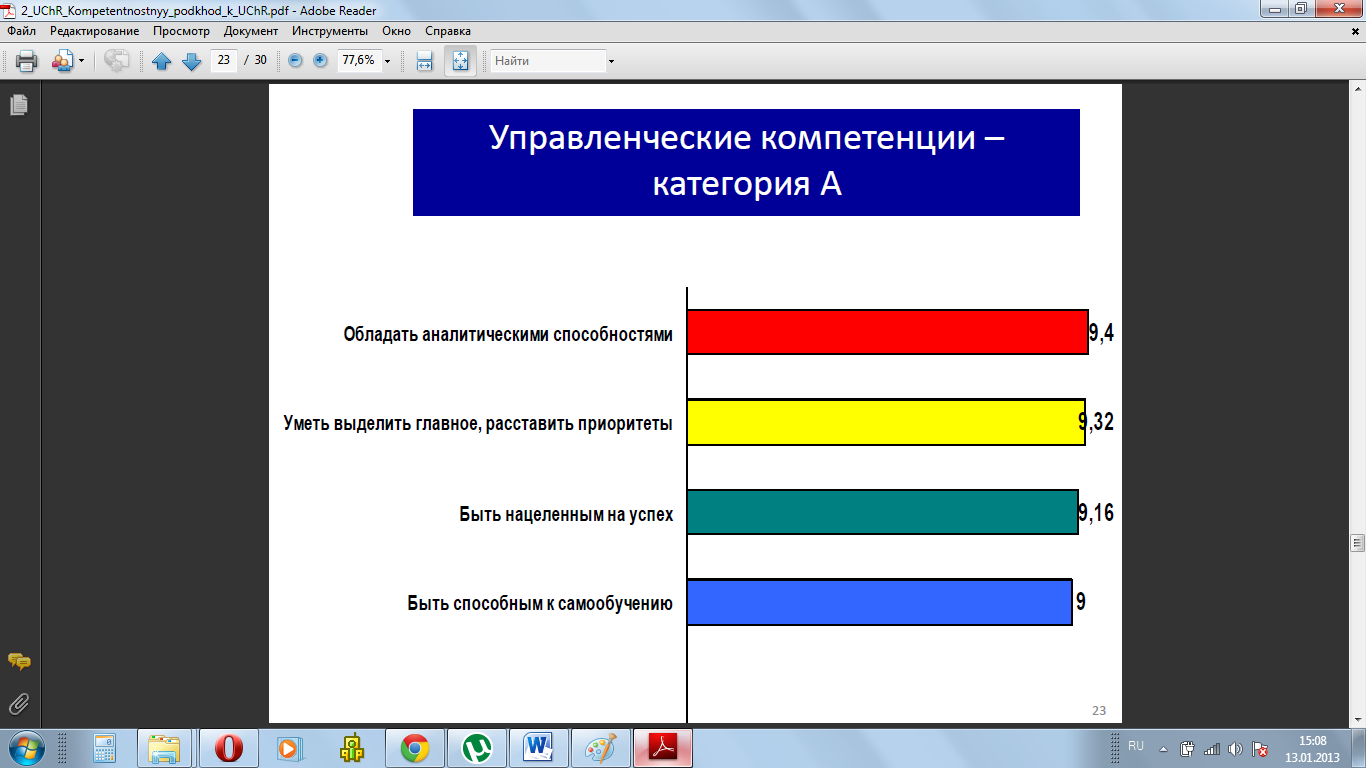Image resolution: width=1366 pixels, height=768 pixels.
Task: Click the page number field showing 23
Action: (223, 60)
